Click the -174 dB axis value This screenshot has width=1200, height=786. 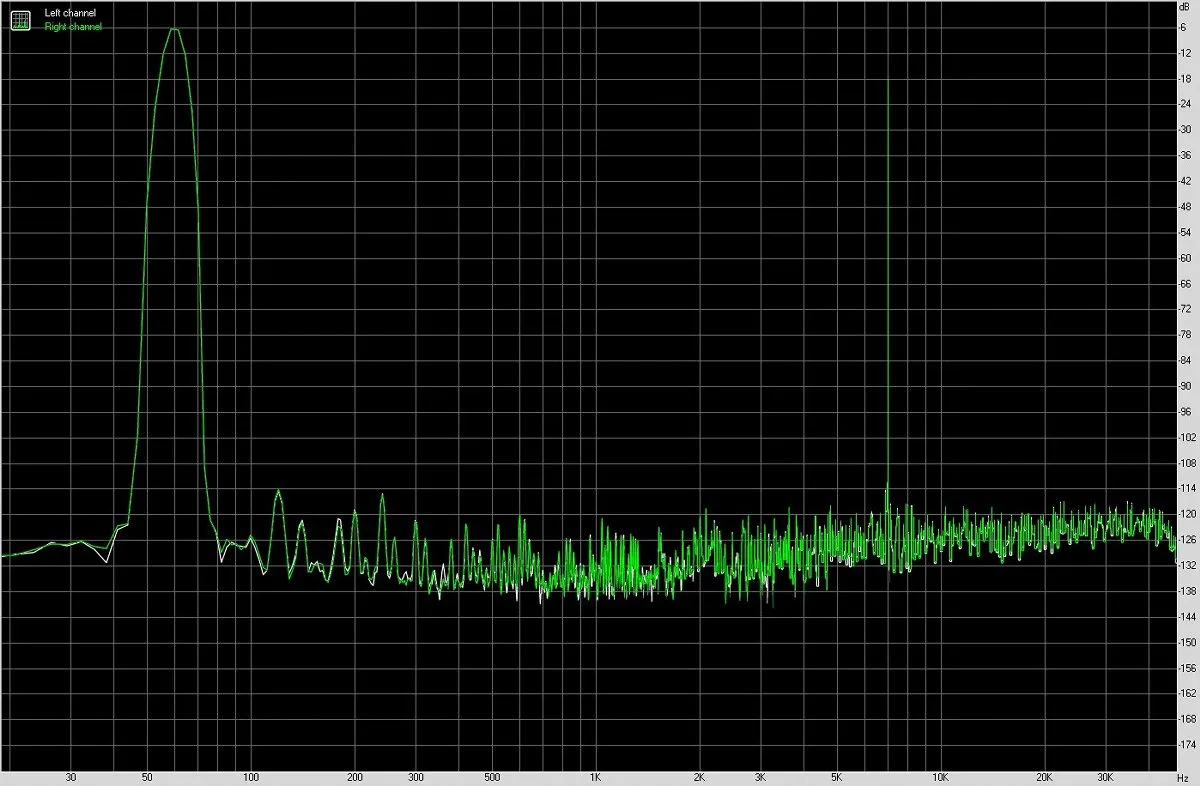coord(1188,745)
